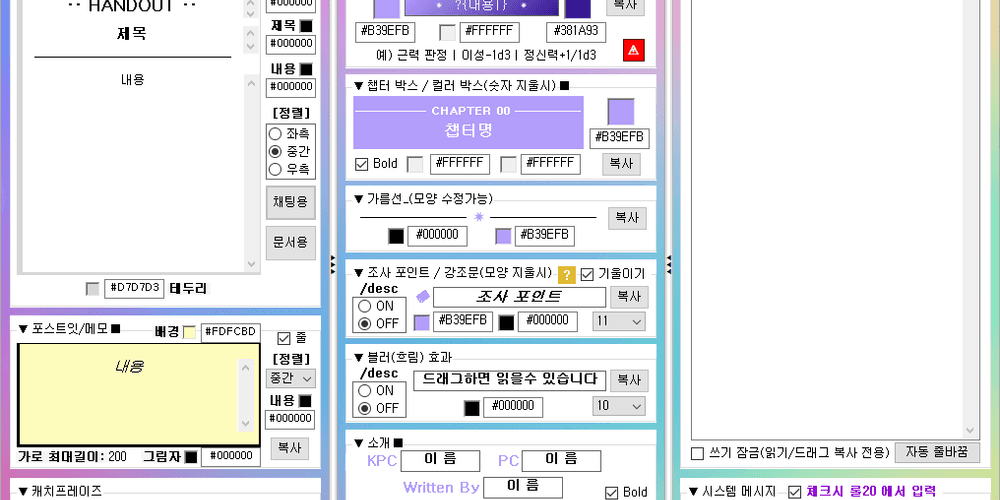Click the red warning triangle icon
This screenshot has height=500, width=1000.
[x=633, y=50]
